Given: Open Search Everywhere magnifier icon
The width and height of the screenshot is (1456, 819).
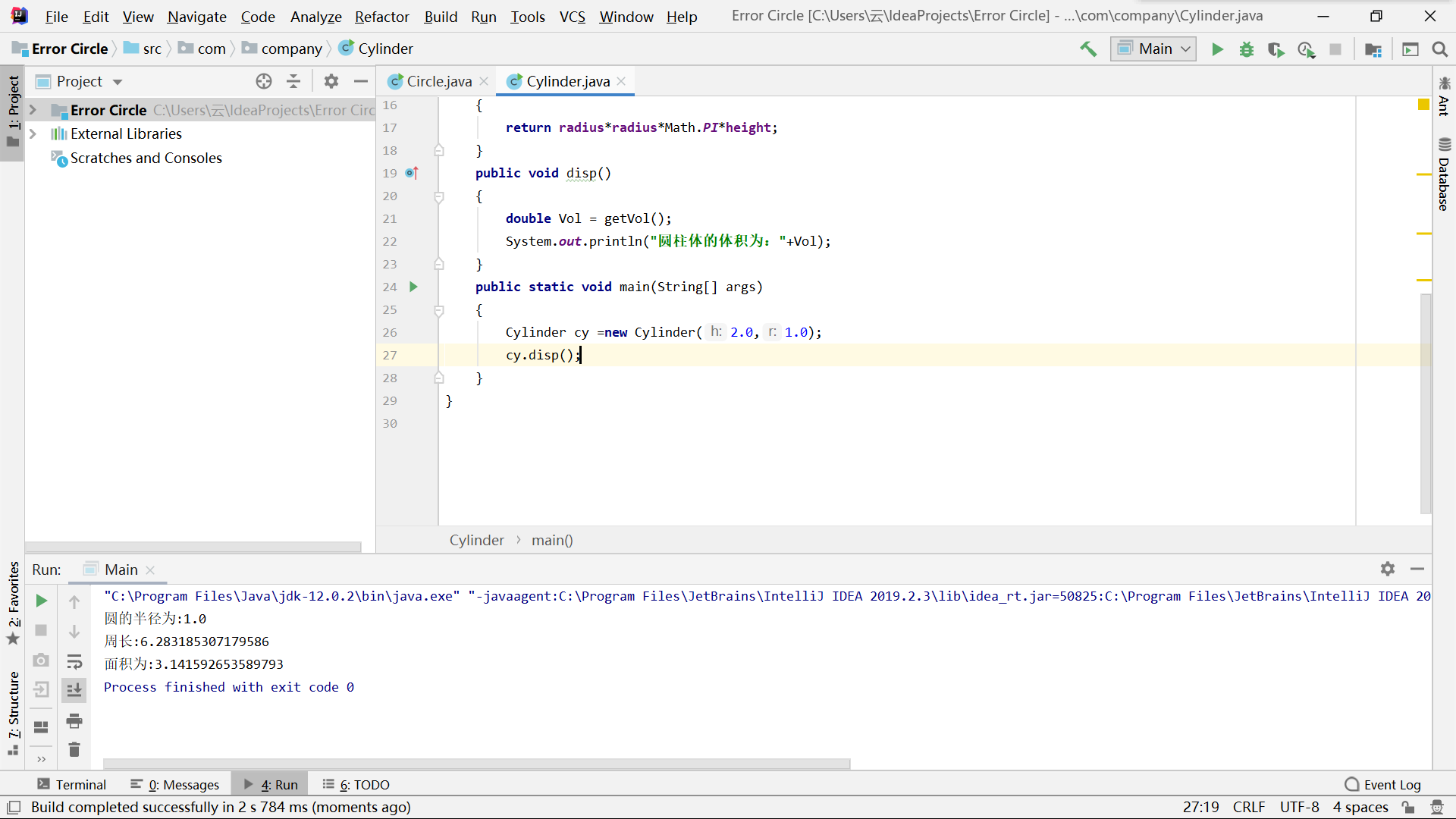Looking at the screenshot, I should pyautogui.click(x=1439, y=49).
